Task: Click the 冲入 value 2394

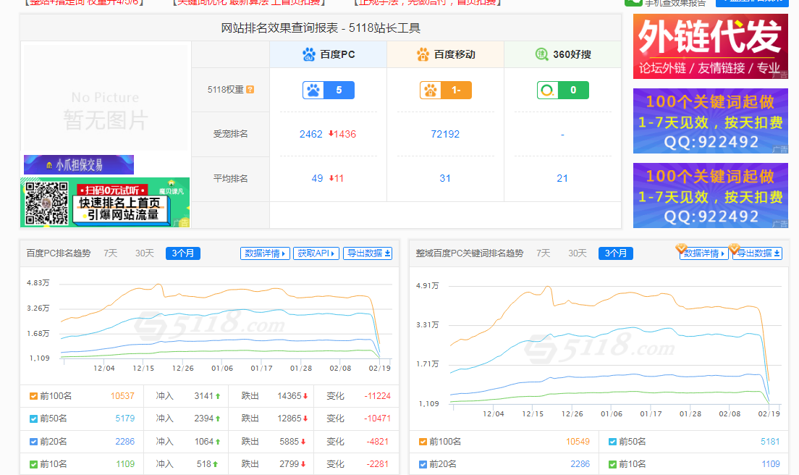Action: click(x=204, y=418)
